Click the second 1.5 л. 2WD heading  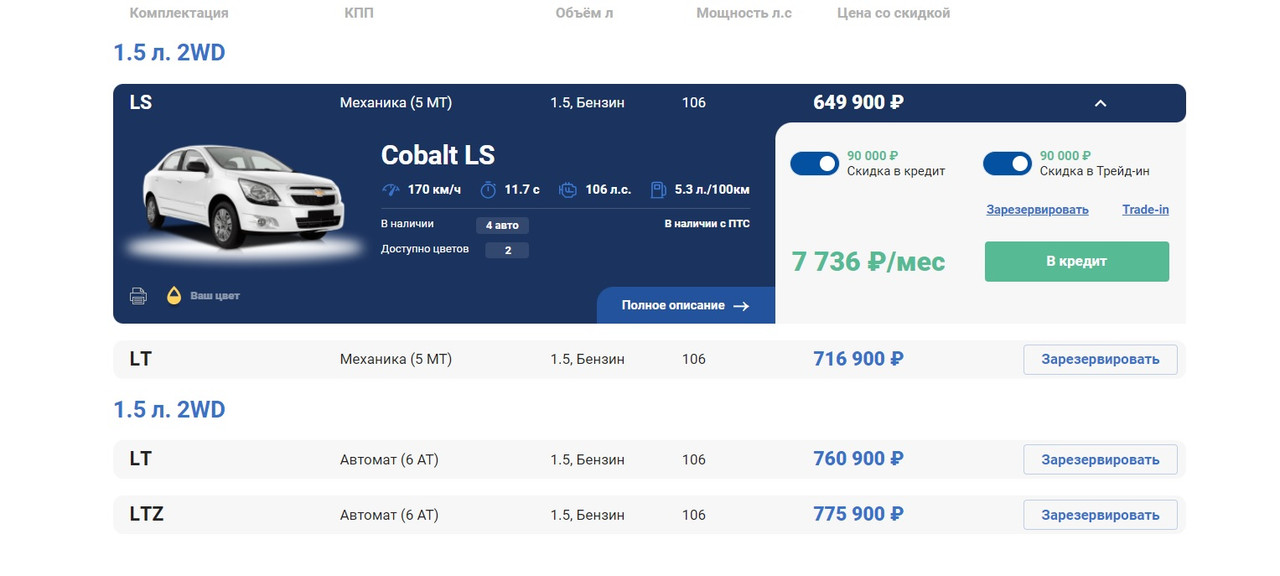[x=169, y=410]
